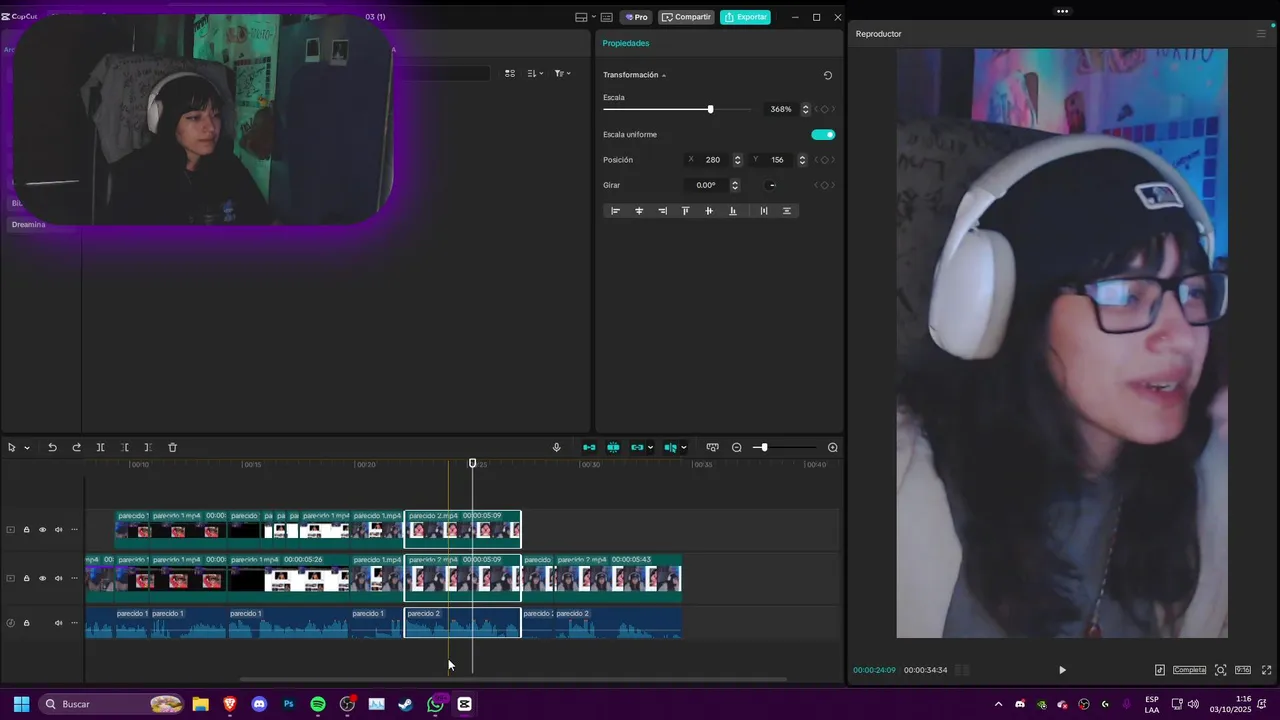Delete the selected clip with the trash icon

coord(172,447)
